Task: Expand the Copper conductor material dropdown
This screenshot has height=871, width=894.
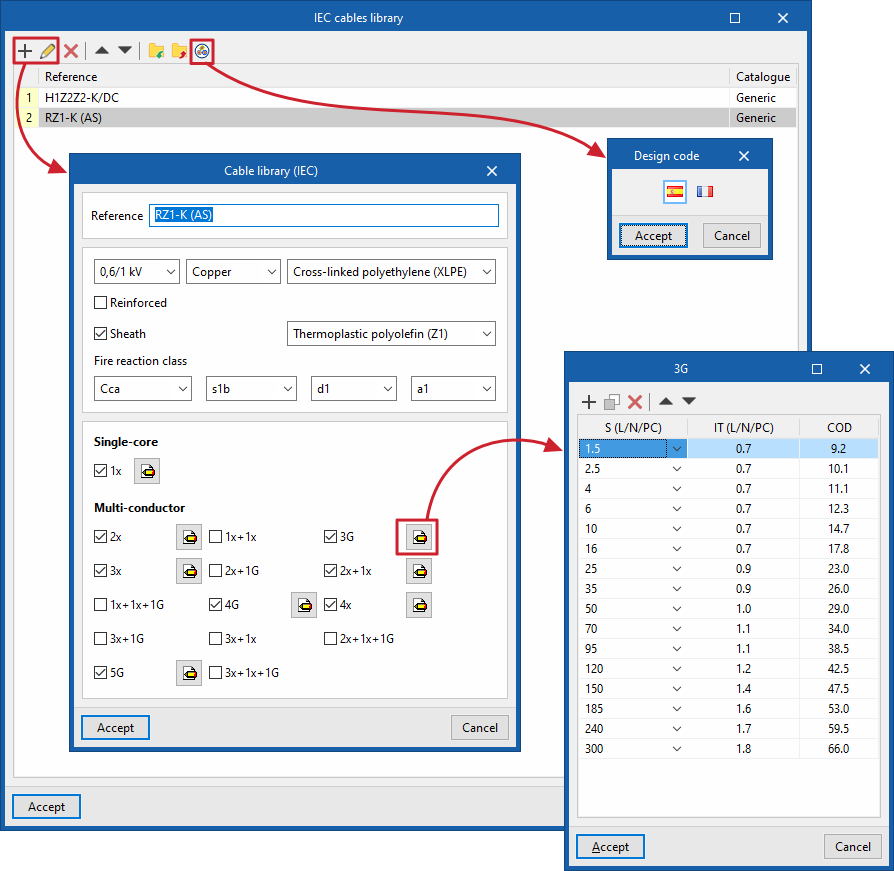Action: pos(233,272)
